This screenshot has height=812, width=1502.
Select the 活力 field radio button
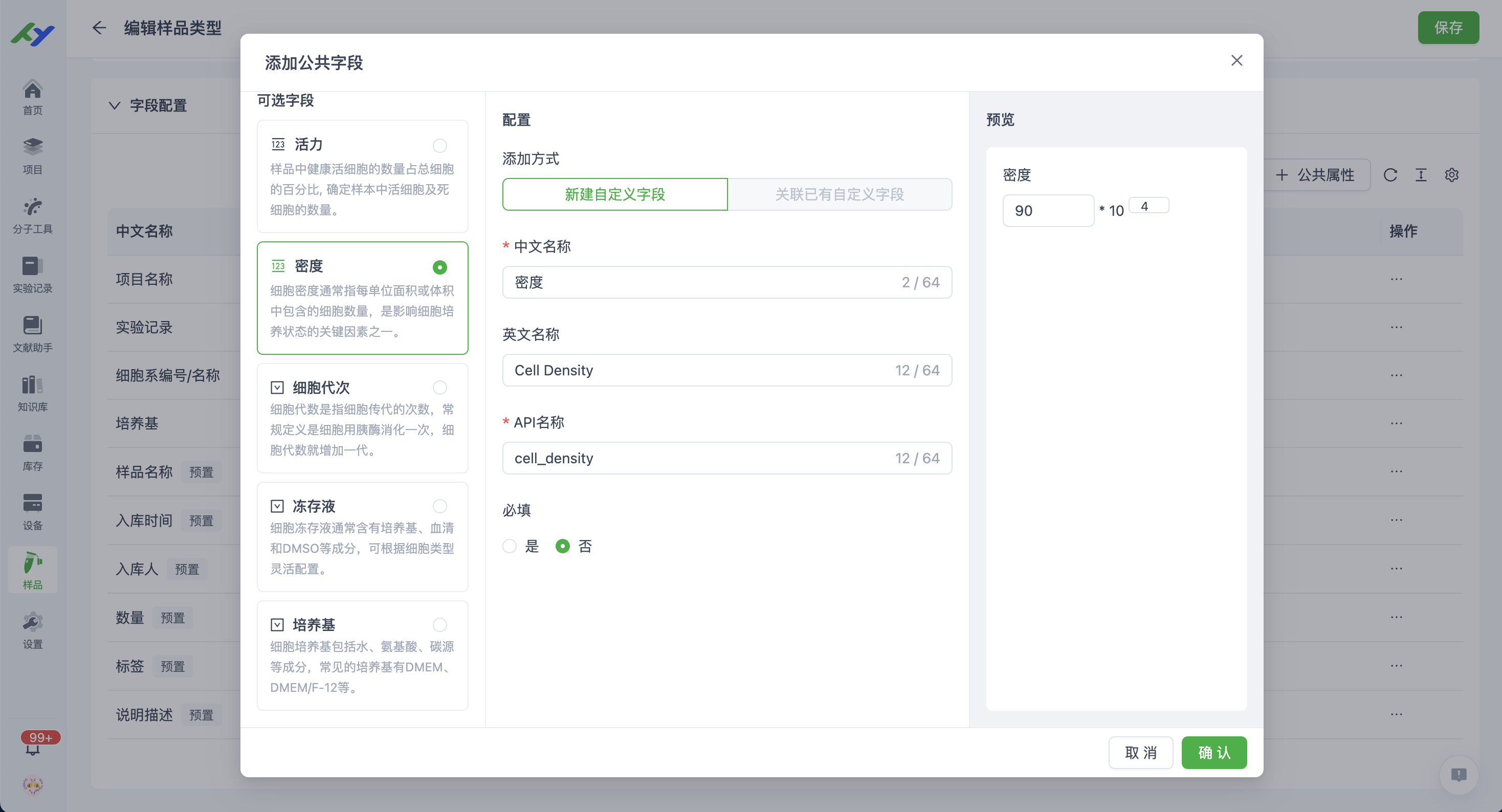[x=439, y=145]
